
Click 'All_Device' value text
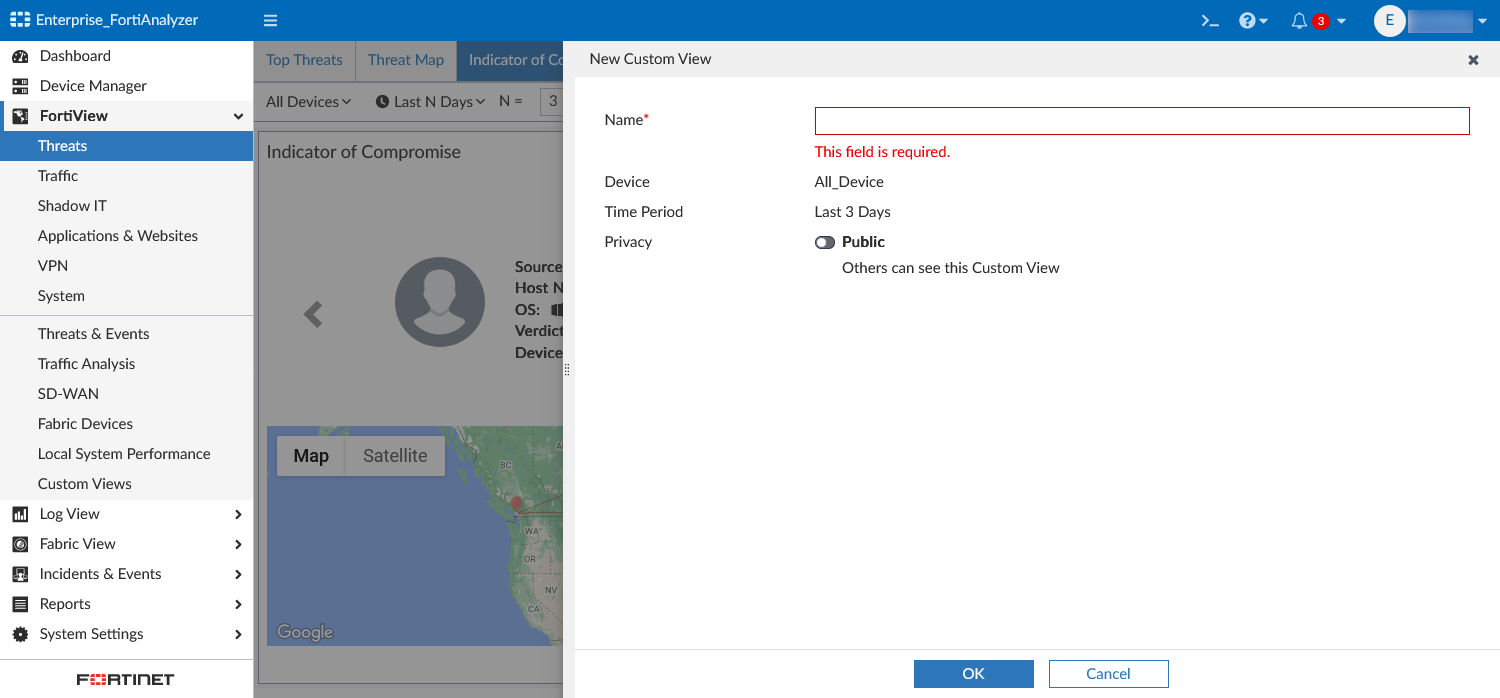849,182
